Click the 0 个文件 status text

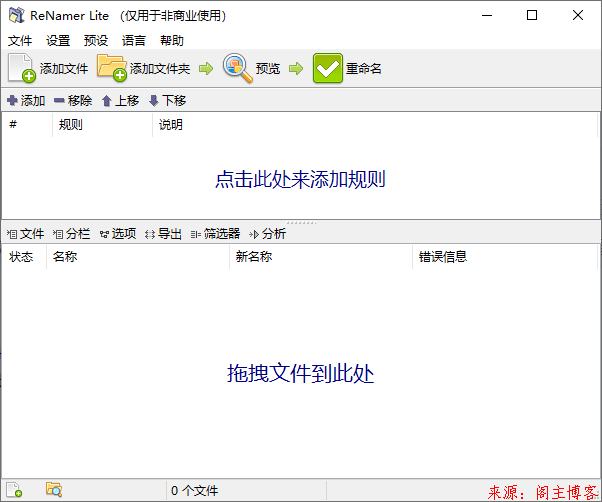tap(195, 490)
